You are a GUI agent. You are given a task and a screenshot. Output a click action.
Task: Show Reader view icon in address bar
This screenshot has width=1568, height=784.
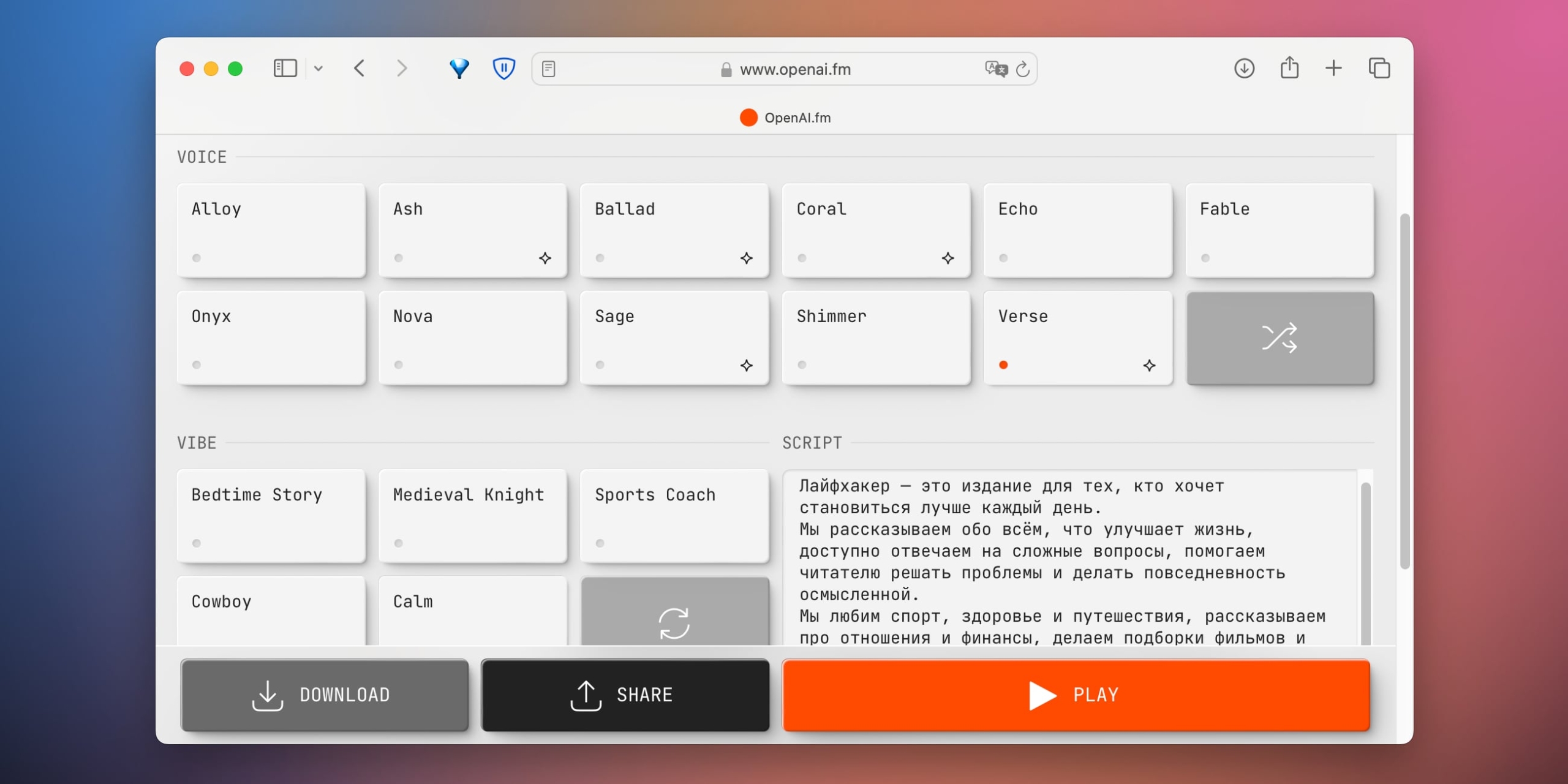pyautogui.click(x=549, y=69)
